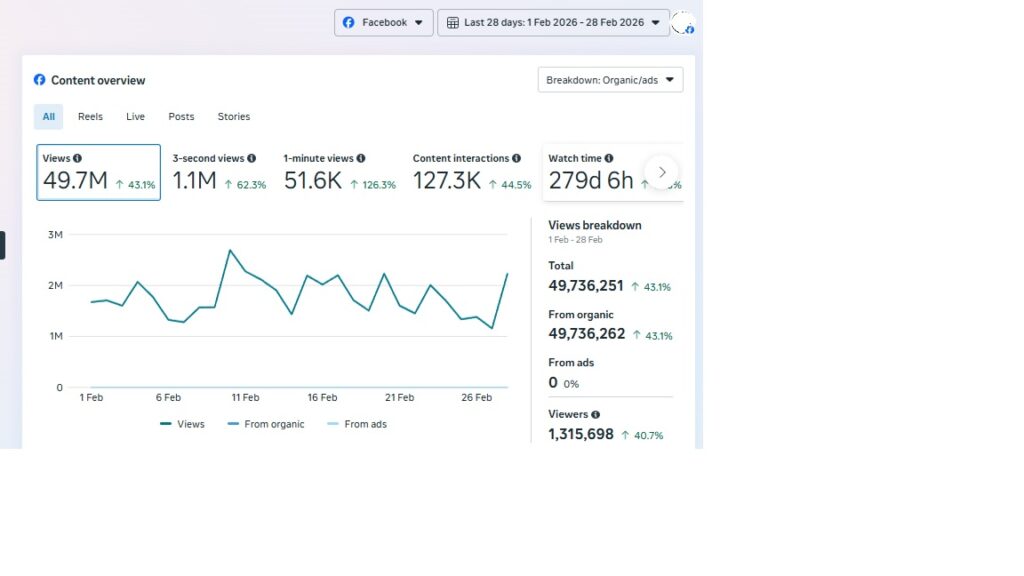Image resolution: width=1024 pixels, height=576 pixels.
Task: Toggle the From ads legend series
Action: click(356, 424)
